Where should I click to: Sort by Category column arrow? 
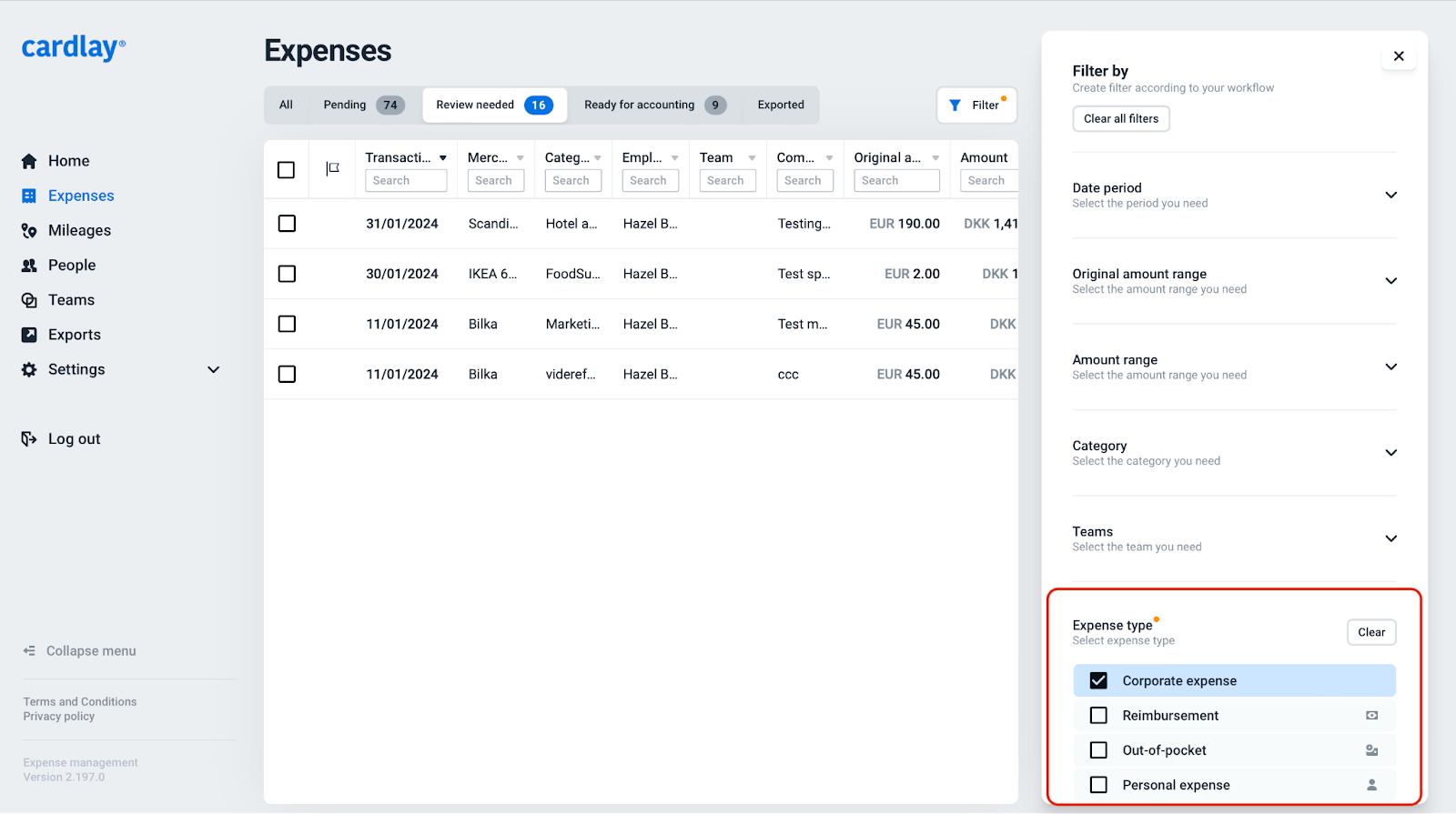click(x=598, y=158)
